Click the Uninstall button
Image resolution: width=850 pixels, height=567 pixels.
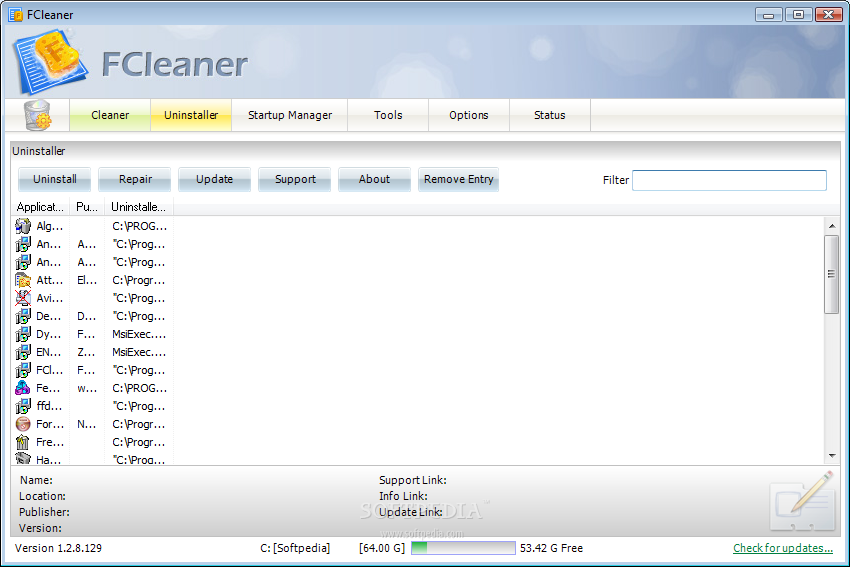pyautogui.click(x=54, y=179)
